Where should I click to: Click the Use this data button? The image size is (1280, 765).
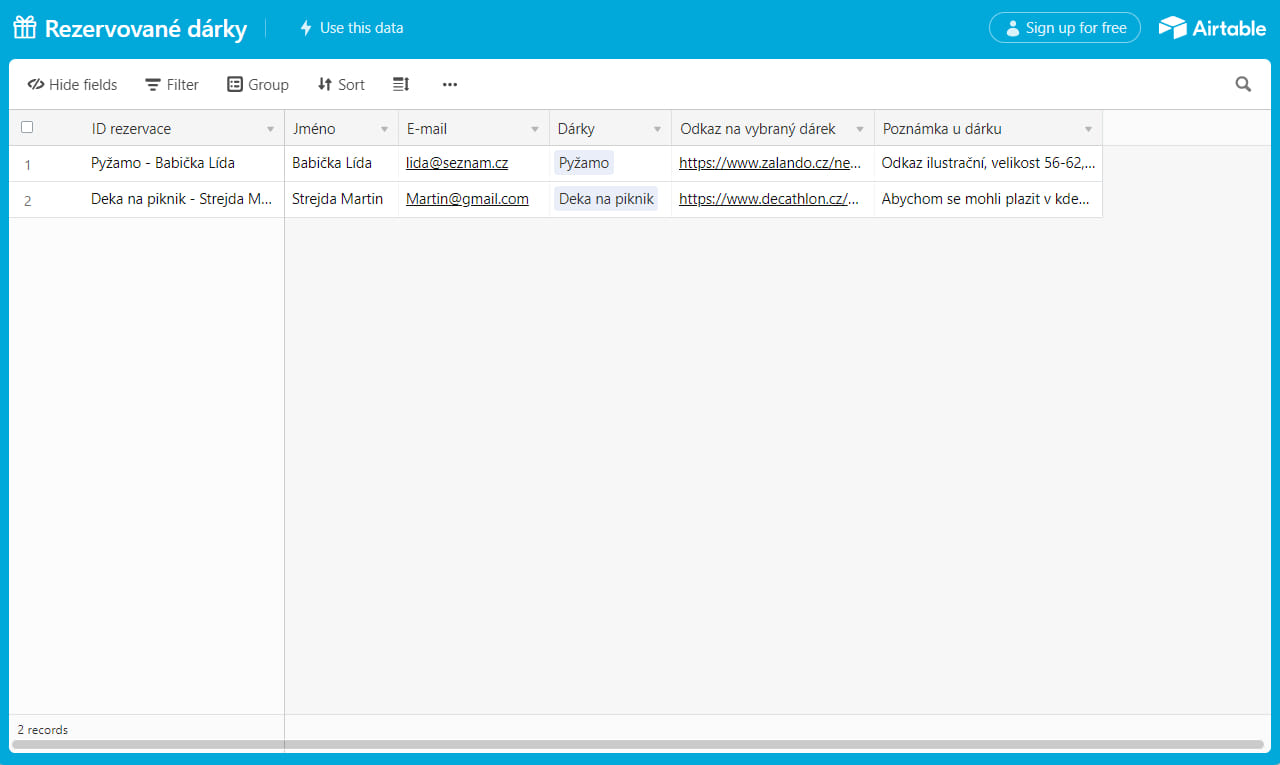pyautogui.click(x=351, y=28)
